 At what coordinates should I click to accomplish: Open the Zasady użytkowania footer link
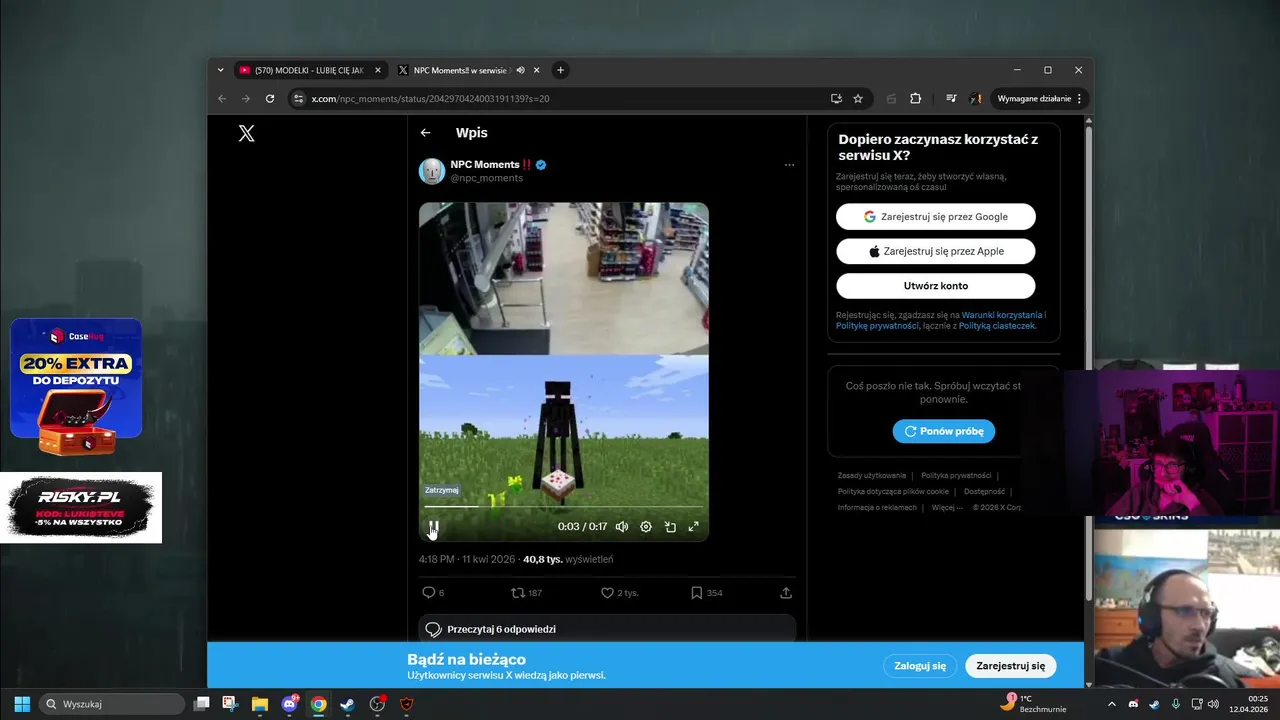point(872,476)
